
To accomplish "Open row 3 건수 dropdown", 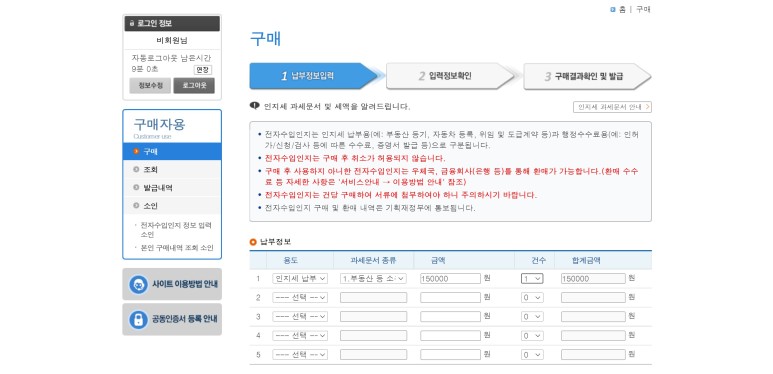I will 532,316.
